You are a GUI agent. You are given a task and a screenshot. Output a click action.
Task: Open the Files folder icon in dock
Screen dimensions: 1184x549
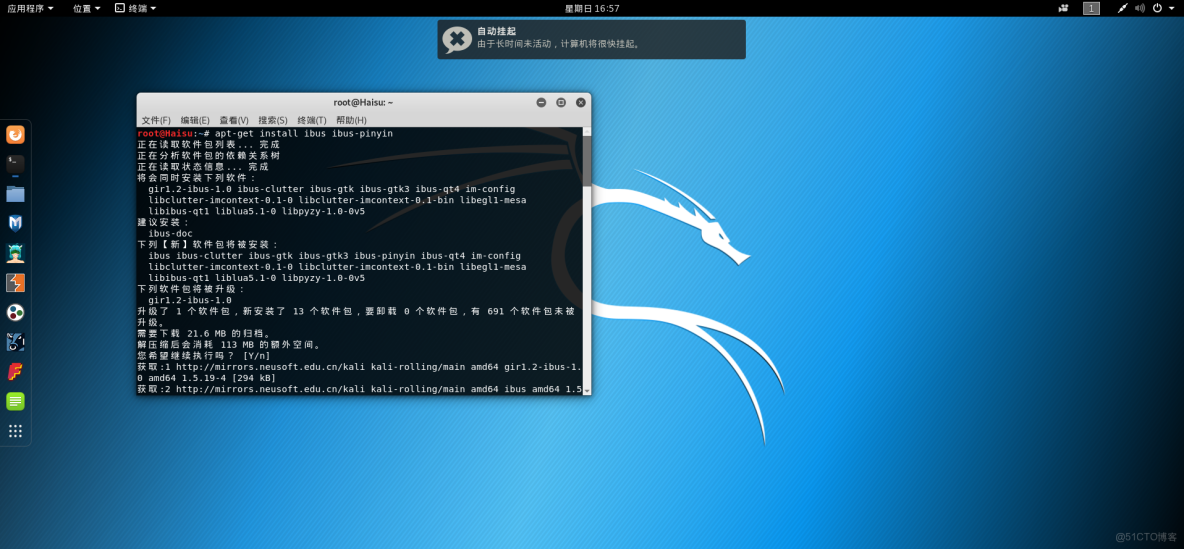coord(15,193)
